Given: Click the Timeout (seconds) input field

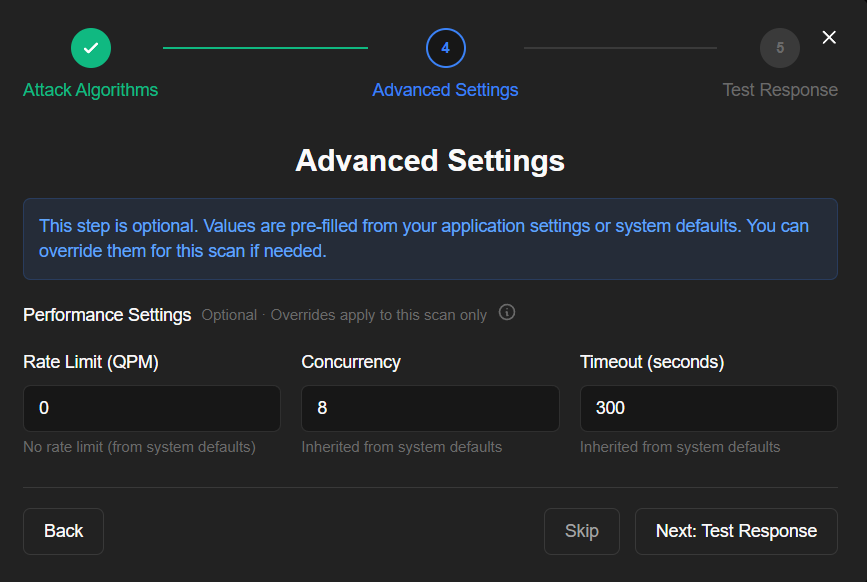Looking at the screenshot, I should click(708, 408).
